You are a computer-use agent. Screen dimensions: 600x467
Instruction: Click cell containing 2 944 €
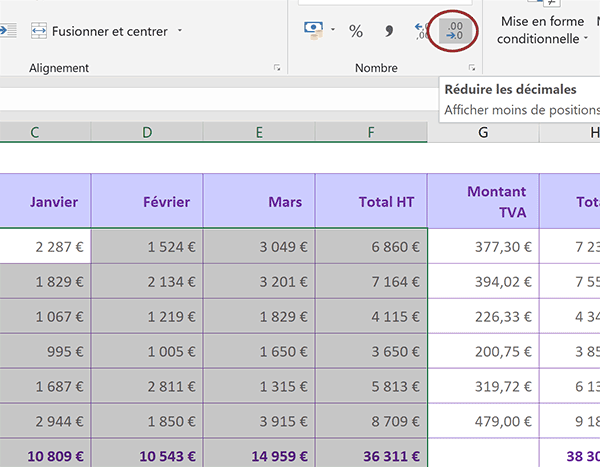click(45, 421)
